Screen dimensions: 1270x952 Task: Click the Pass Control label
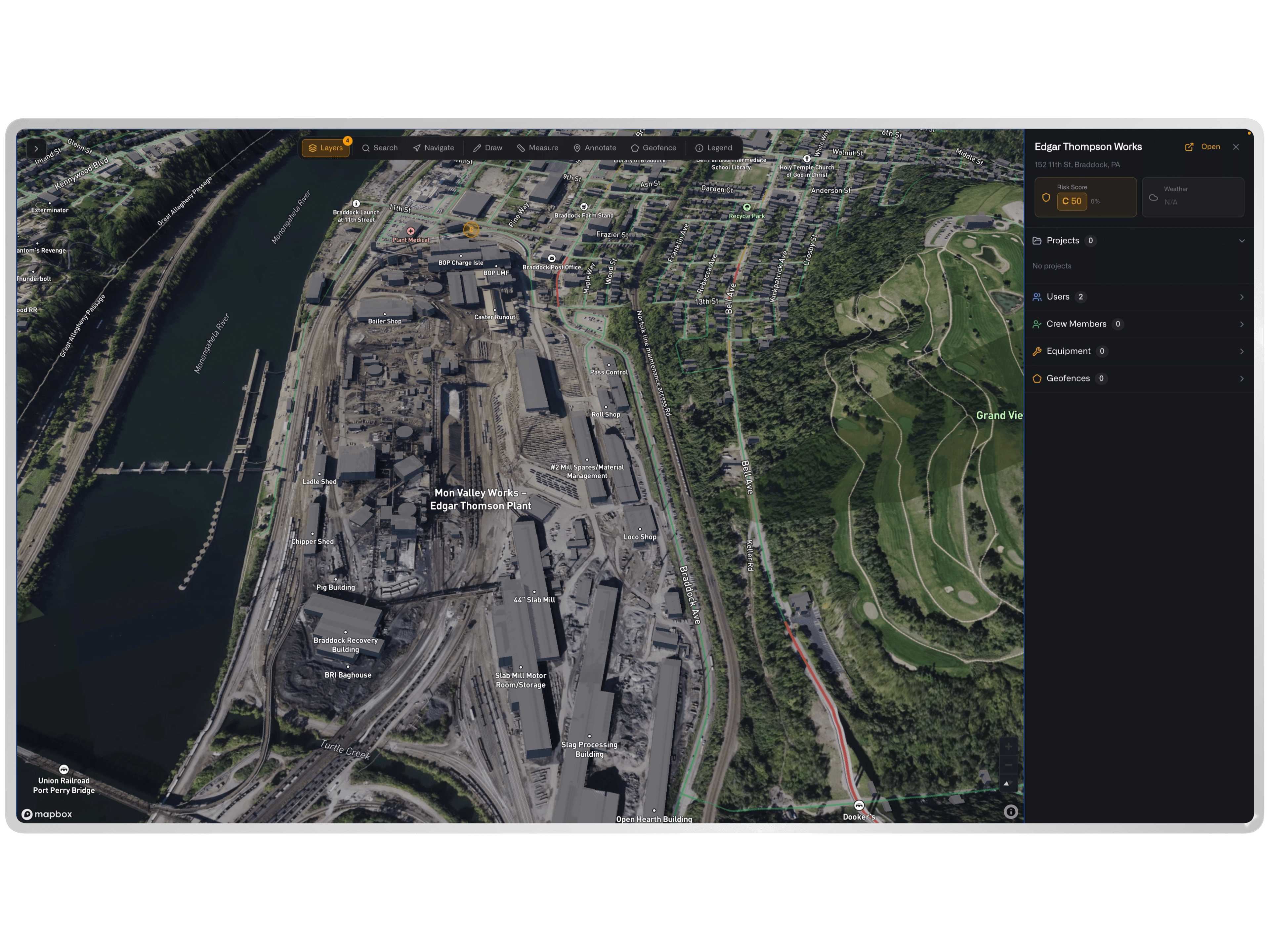point(609,373)
